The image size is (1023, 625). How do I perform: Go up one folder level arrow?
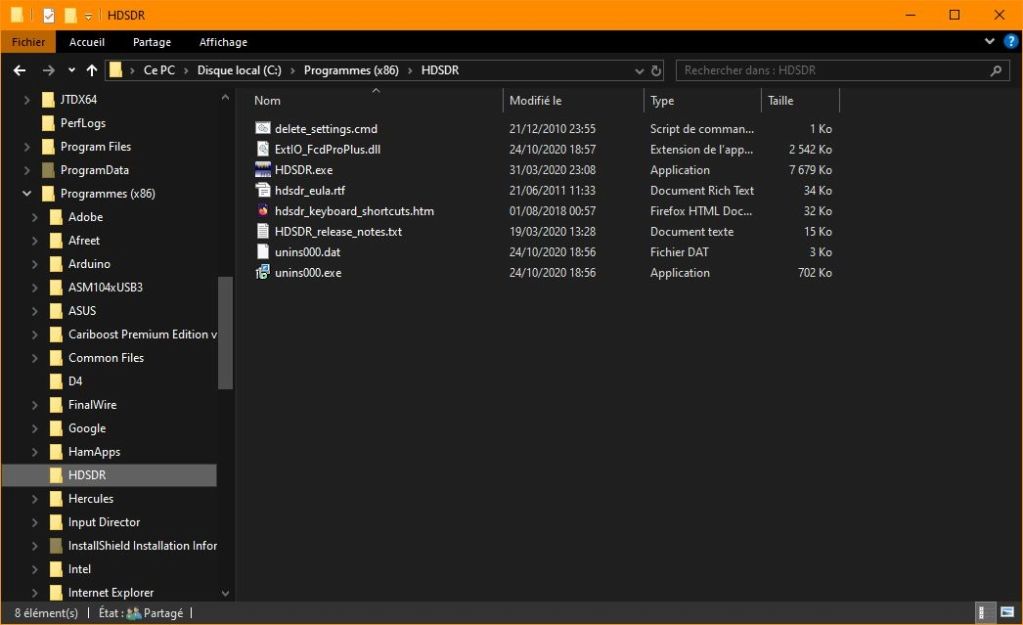92,71
